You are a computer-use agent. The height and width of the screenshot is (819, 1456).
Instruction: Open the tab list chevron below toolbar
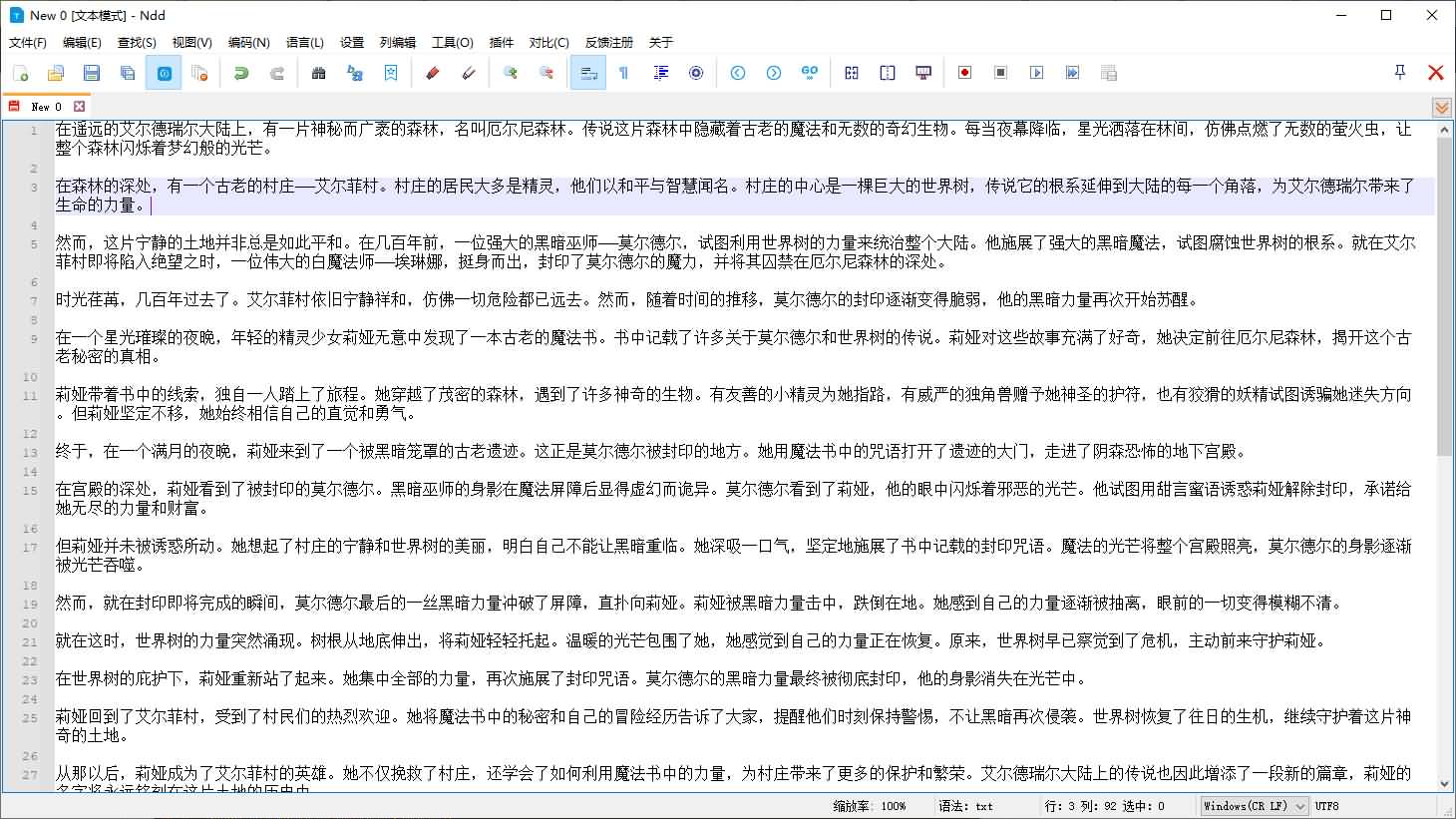1441,107
